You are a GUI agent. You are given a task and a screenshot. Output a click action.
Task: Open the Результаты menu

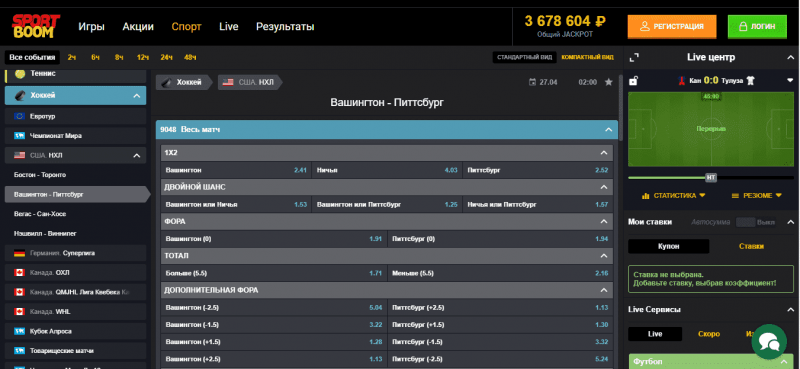point(285,27)
